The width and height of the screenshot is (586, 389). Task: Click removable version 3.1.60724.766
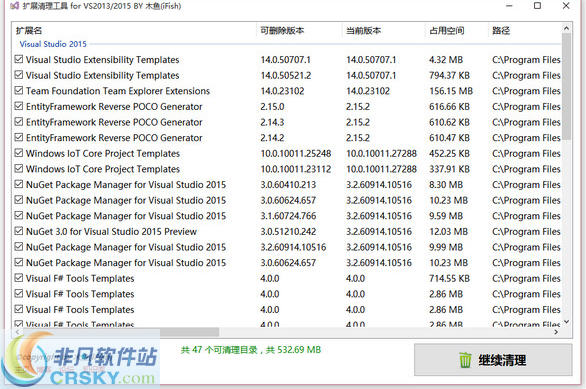click(288, 216)
